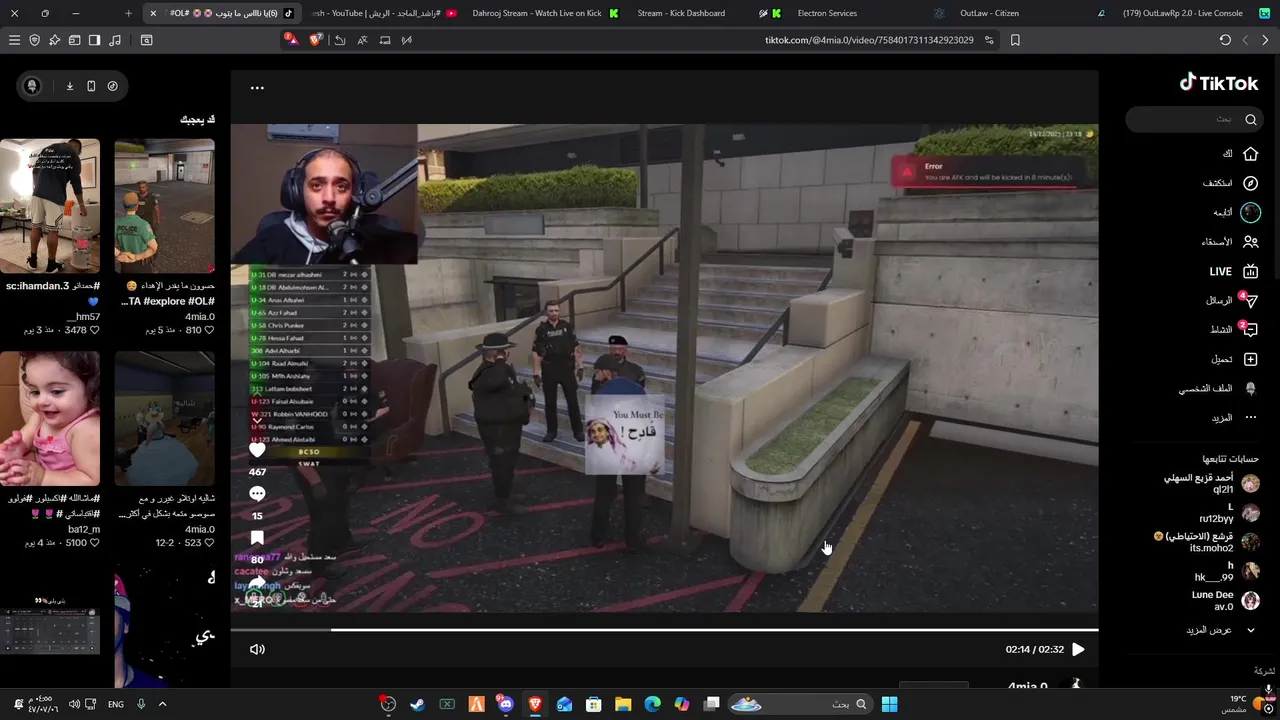
Task: Open suggested video with 523 likes
Action: point(164,418)
